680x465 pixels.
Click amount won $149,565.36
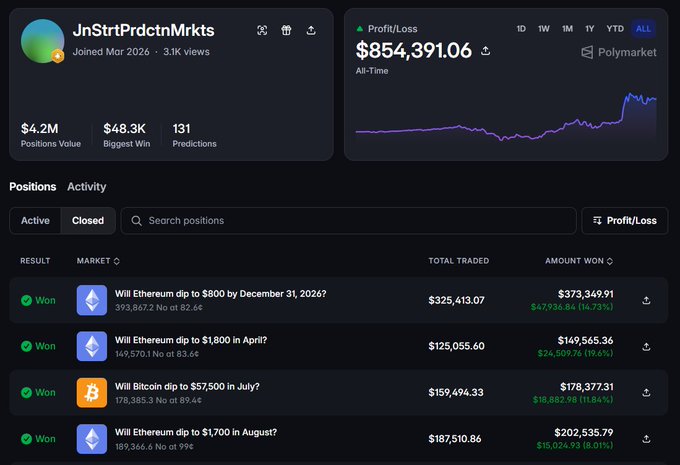585,341
